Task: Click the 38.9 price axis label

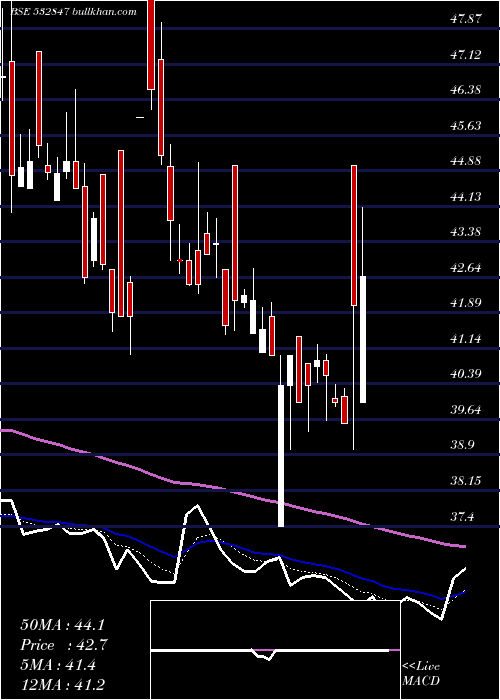Action: click(x=462, y=445)
